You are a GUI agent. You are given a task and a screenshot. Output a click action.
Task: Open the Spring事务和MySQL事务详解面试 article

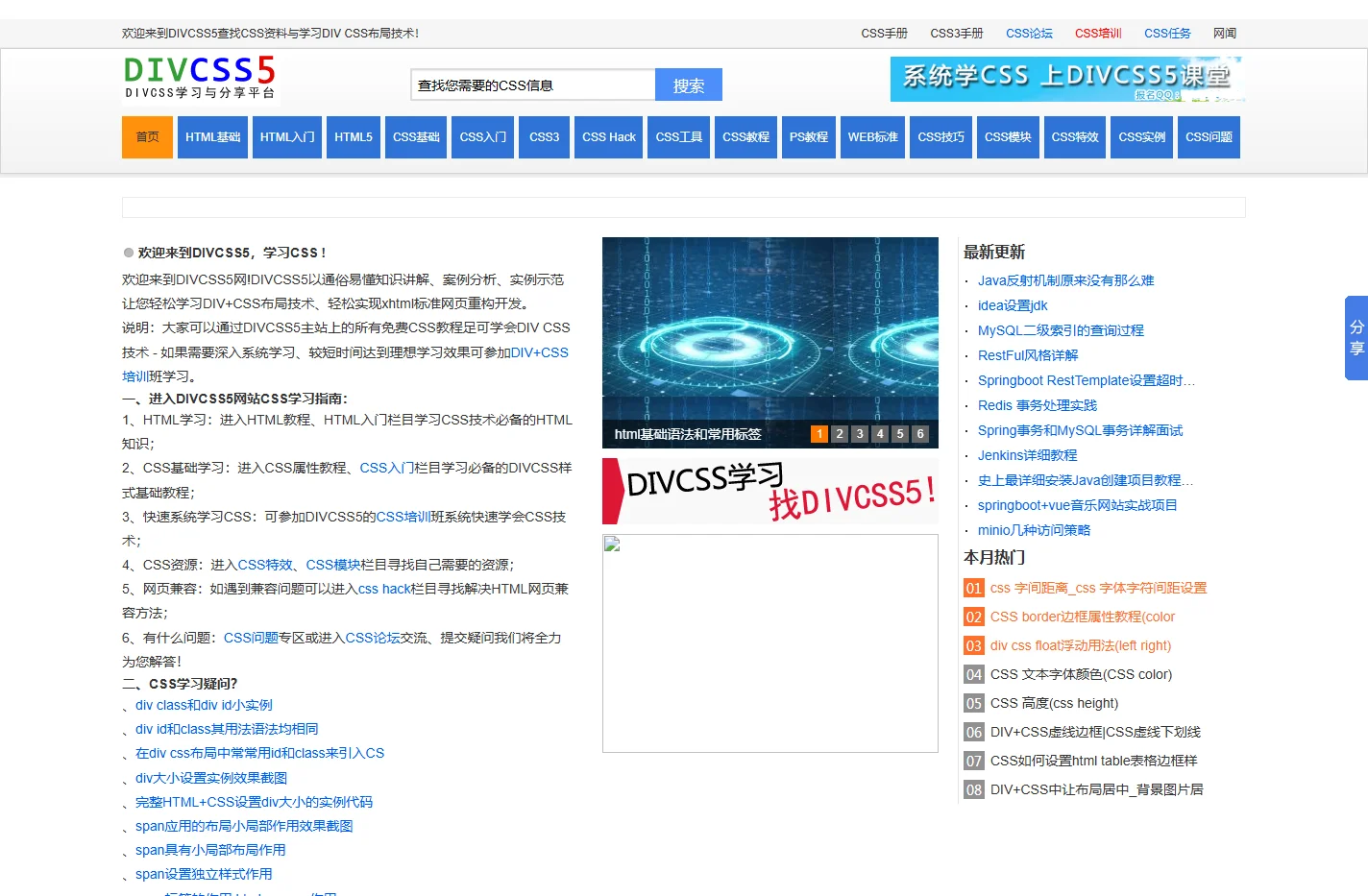pyautogui.click(x=1081, y=430)
